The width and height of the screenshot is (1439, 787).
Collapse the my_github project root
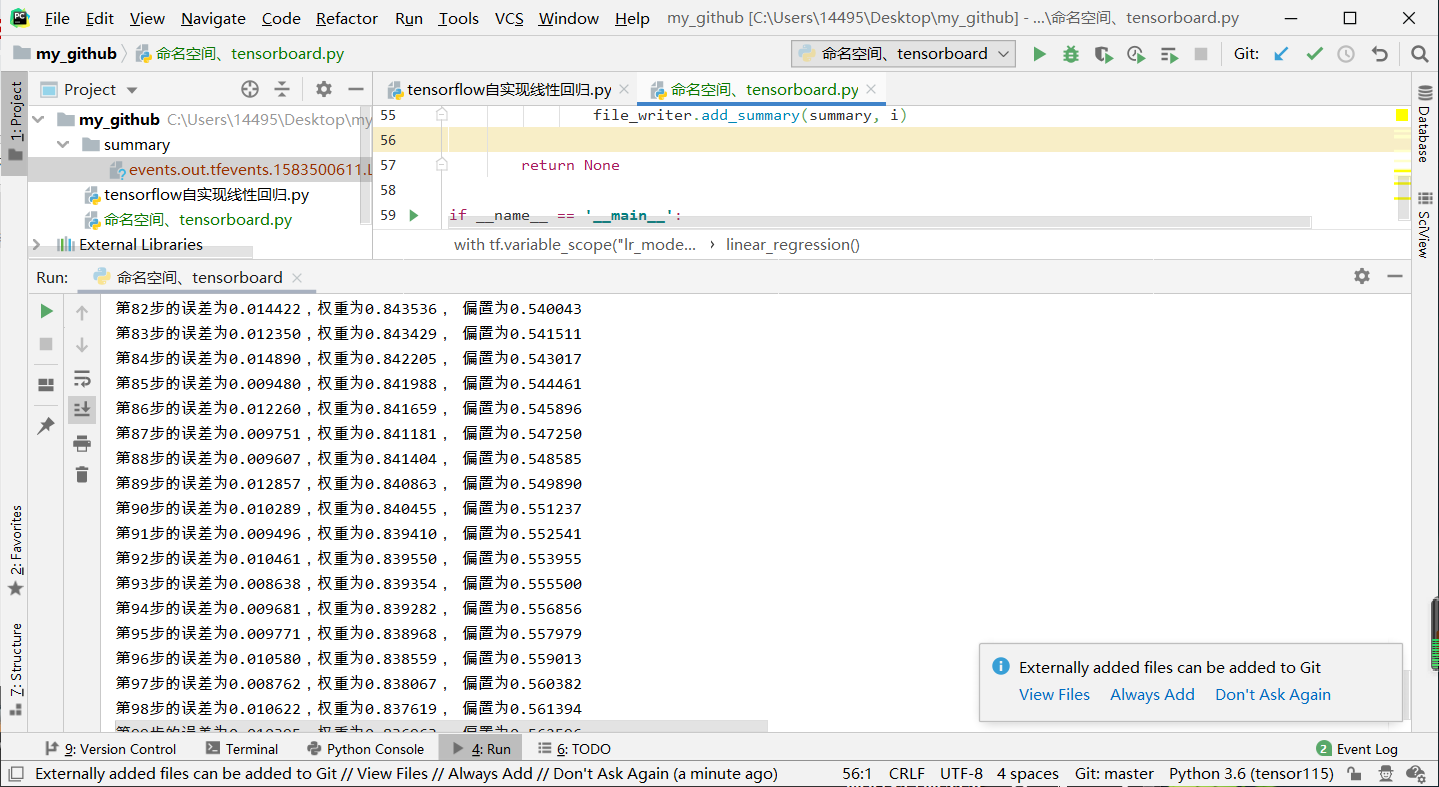[x=38, y=120]
